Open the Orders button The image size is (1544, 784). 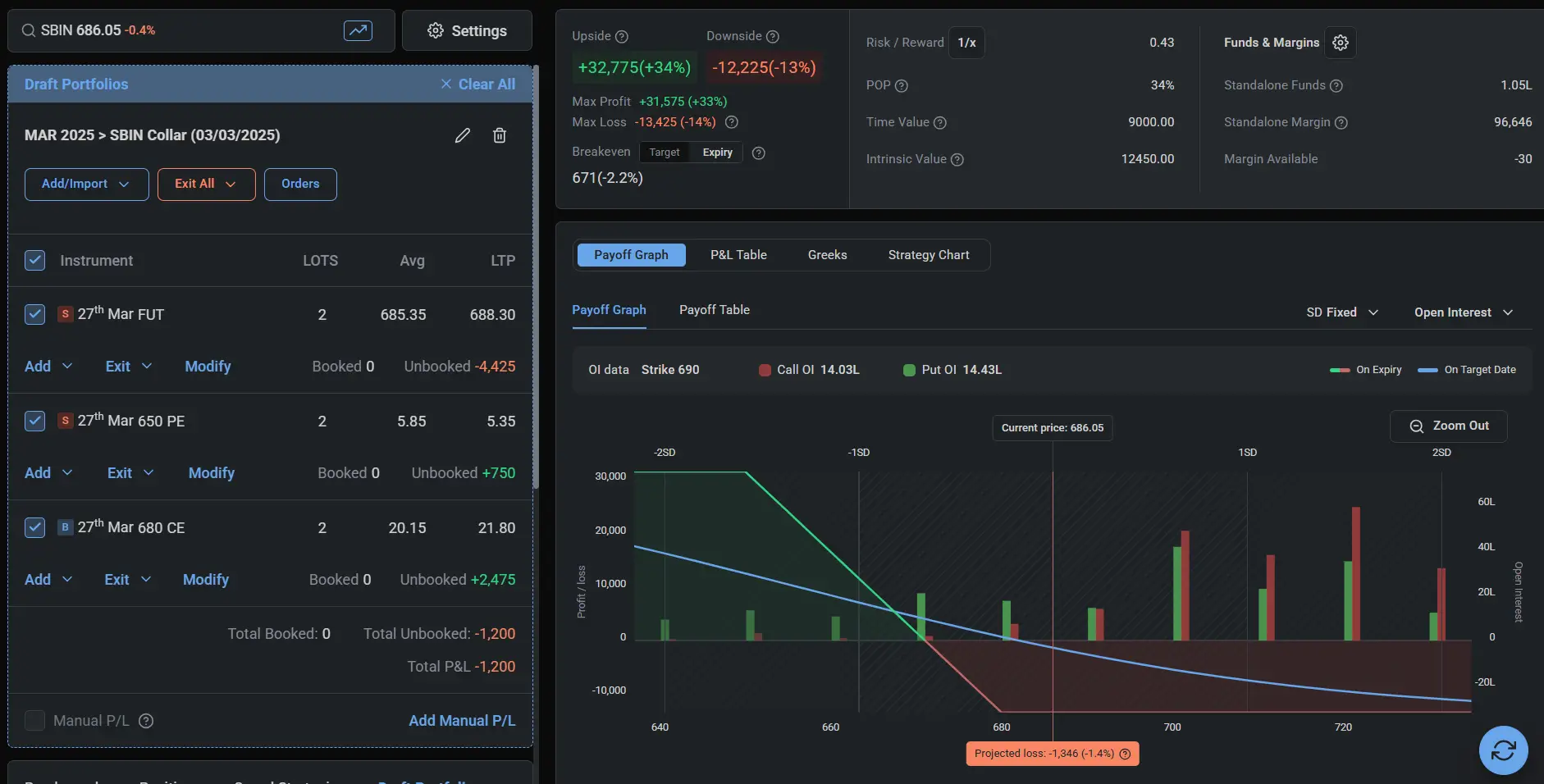300,184
